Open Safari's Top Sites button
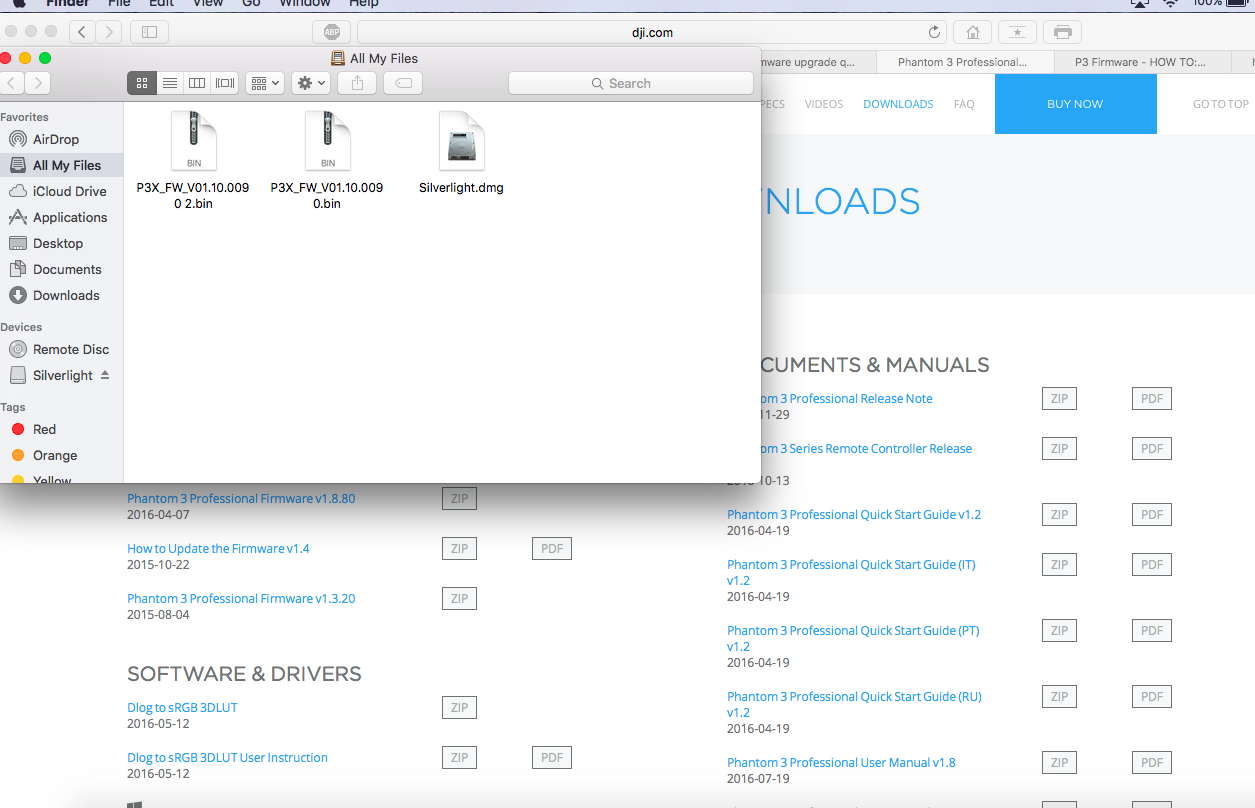 coord(1017,32)
